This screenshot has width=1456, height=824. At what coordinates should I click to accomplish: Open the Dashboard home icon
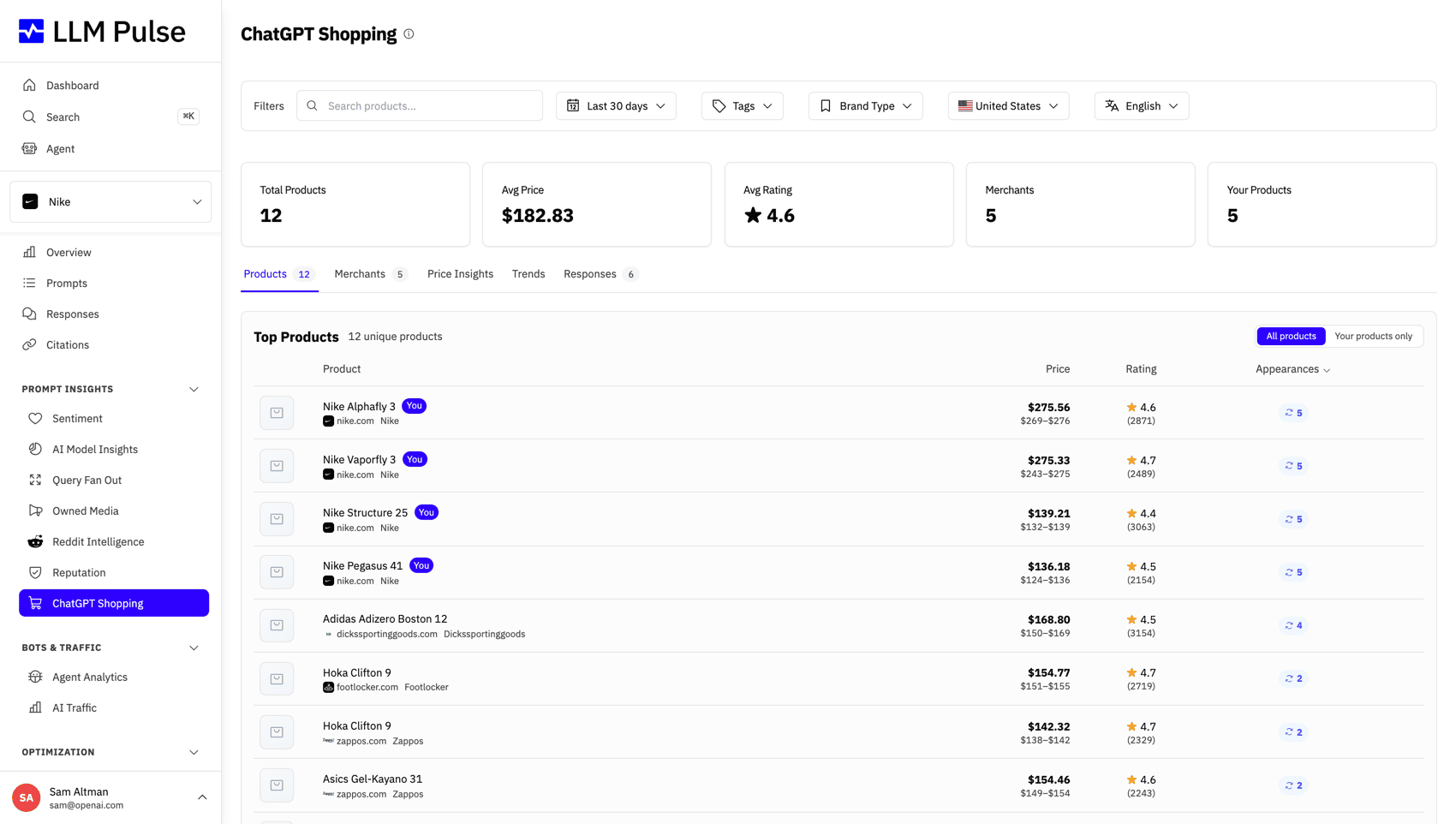[29, 85]
